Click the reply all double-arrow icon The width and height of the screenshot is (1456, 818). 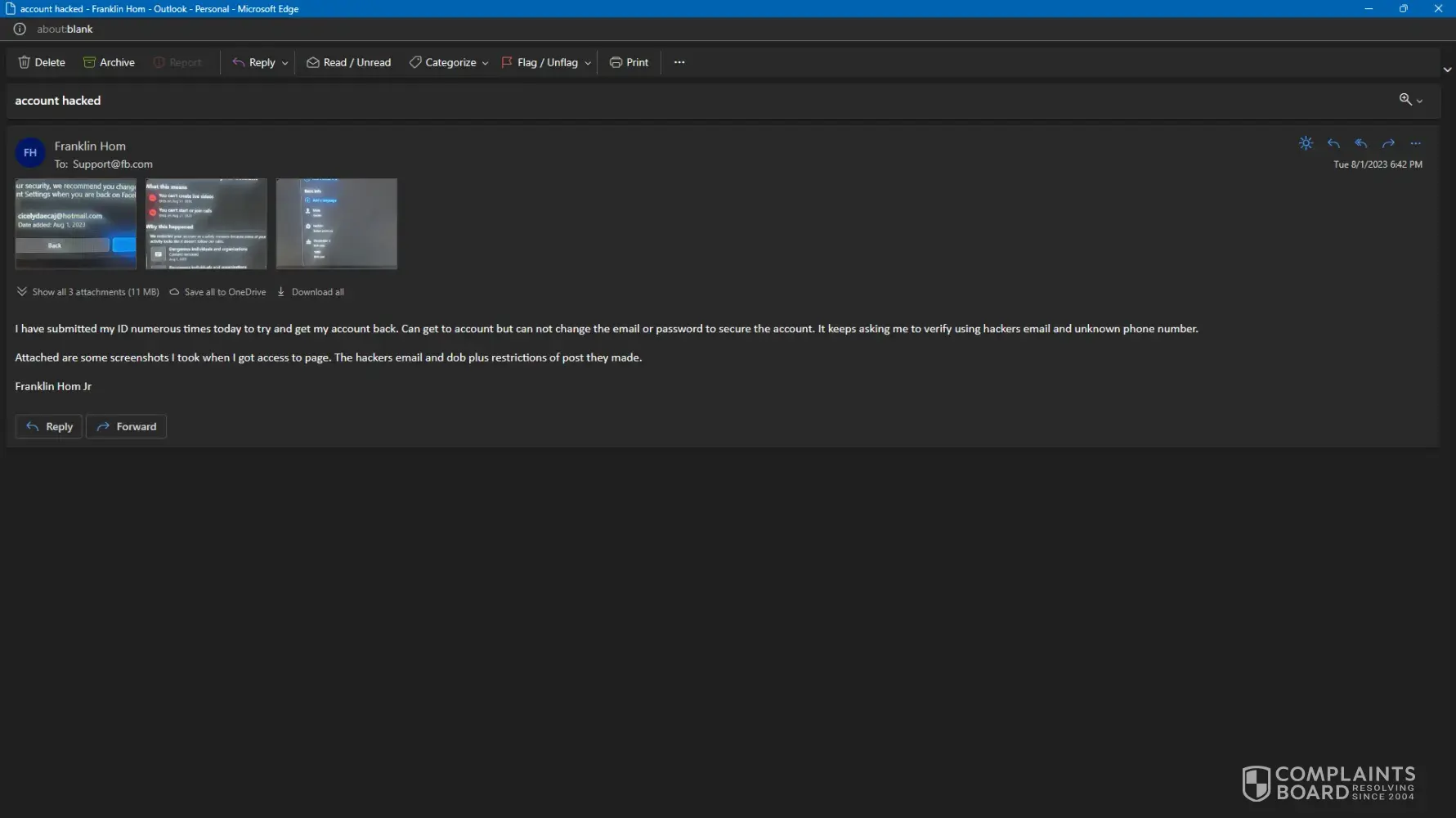pyautogui.click(x=1360, y=143)
